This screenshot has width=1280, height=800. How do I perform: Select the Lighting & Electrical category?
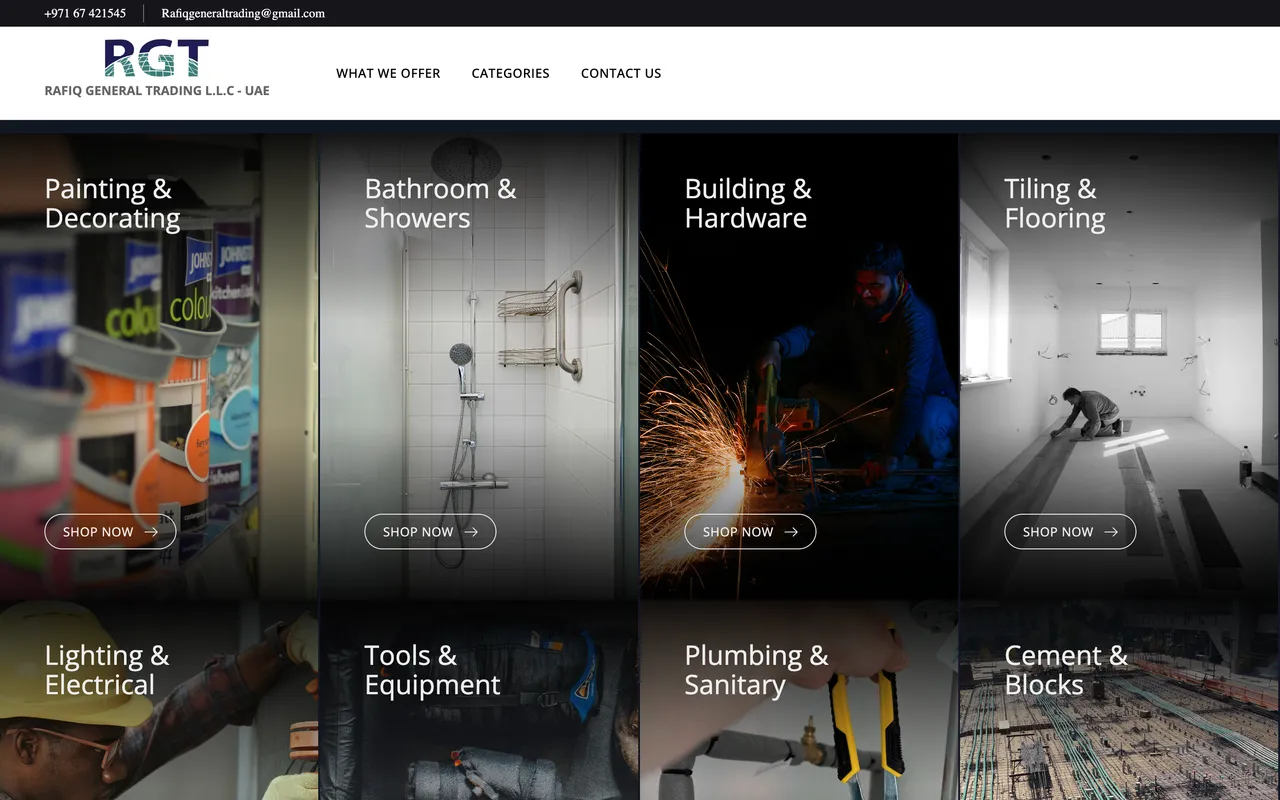(107, 670)
